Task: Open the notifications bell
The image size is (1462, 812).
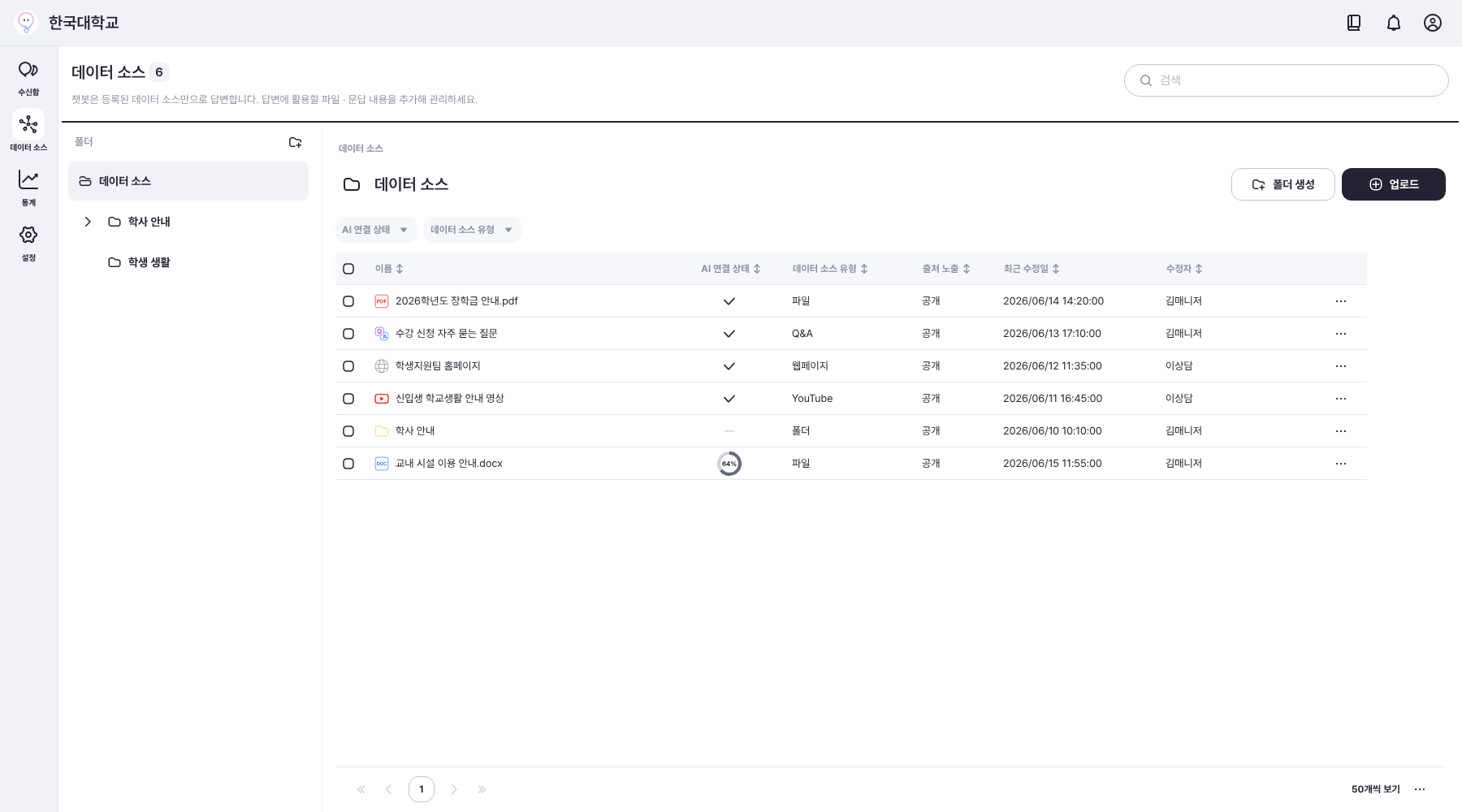Action: point(1394,23)
